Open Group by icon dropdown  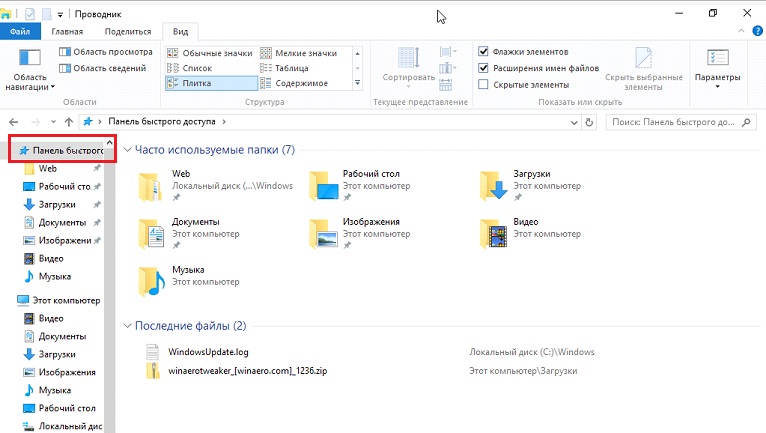click(x=447, y=51)
